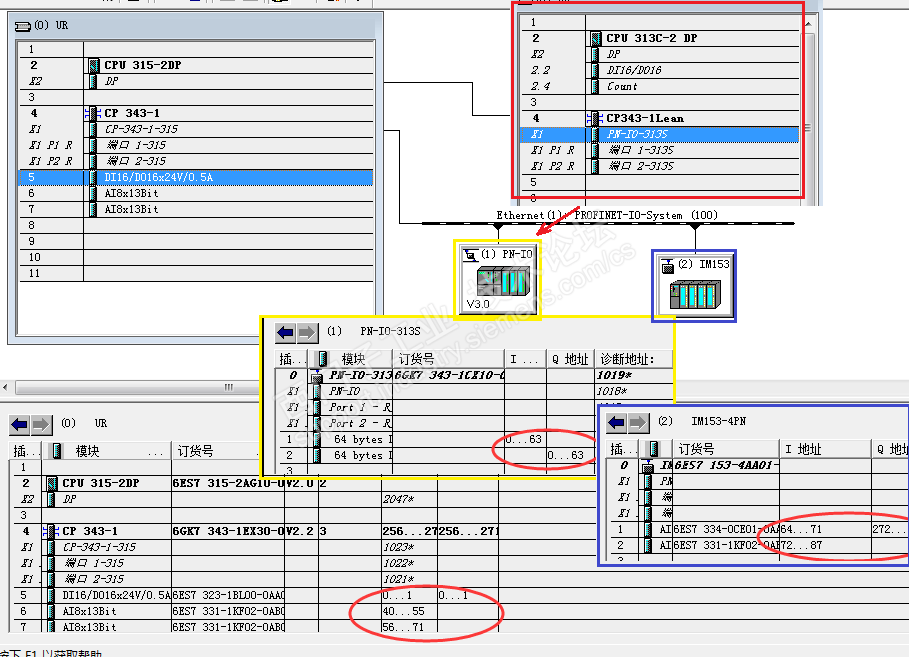This screenshot has width=909, height=657.
Task: Click CPU 313C-2 DP module icon
Action: [x=596, y=38]
